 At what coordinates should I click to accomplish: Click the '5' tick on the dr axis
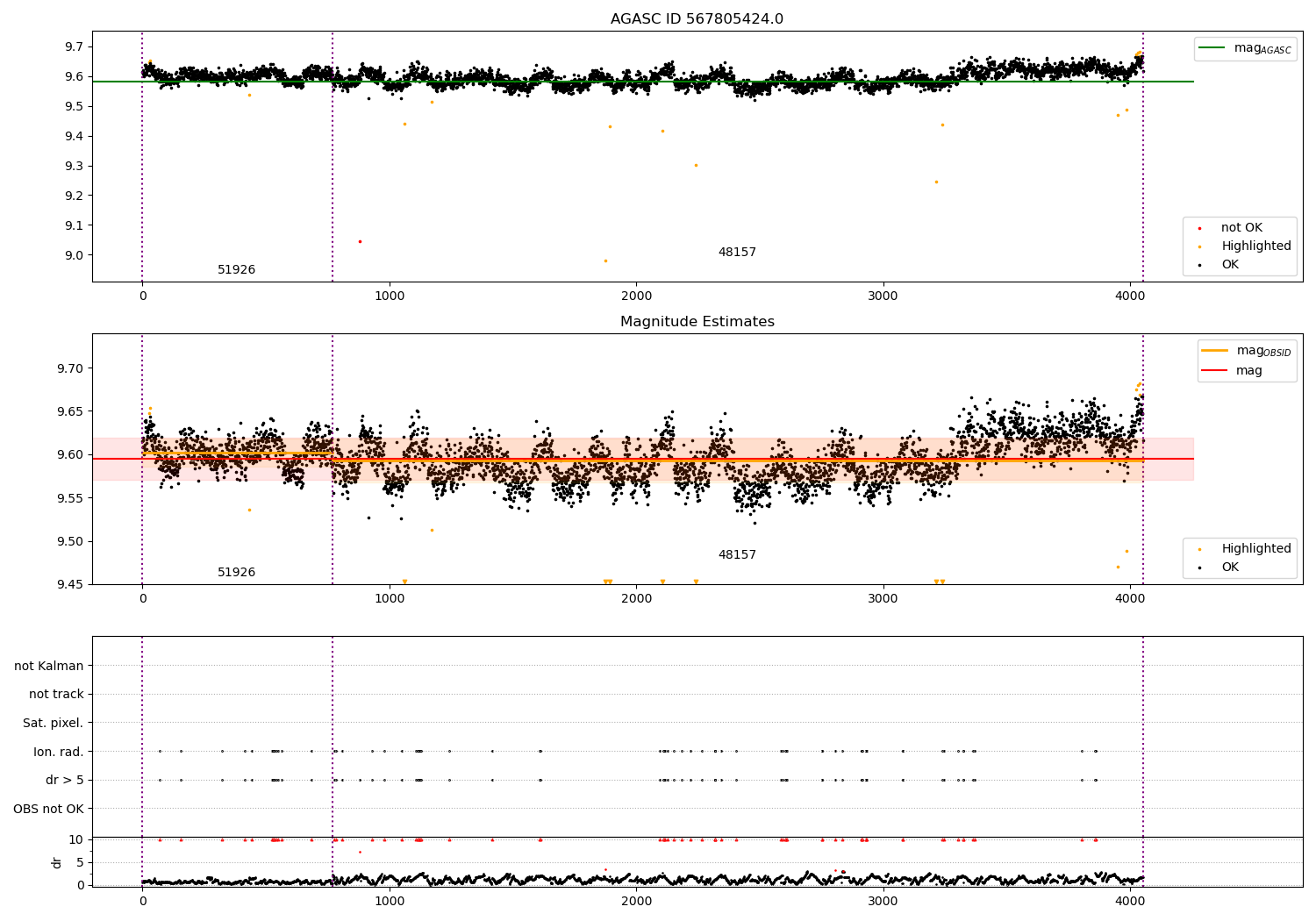click(80, 862)
